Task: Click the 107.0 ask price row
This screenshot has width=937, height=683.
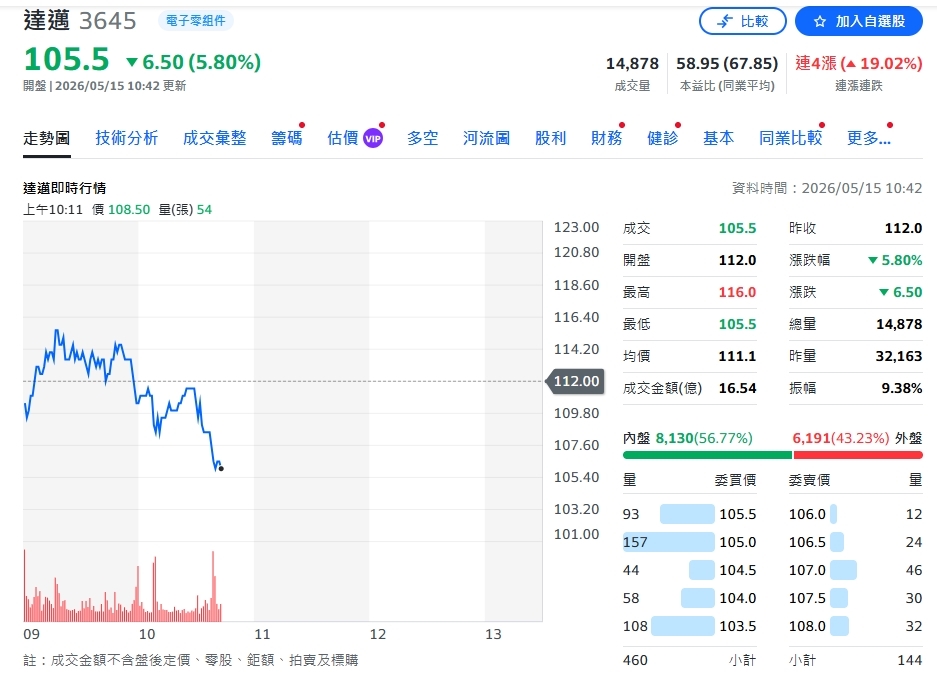Action: coord(855,570)
